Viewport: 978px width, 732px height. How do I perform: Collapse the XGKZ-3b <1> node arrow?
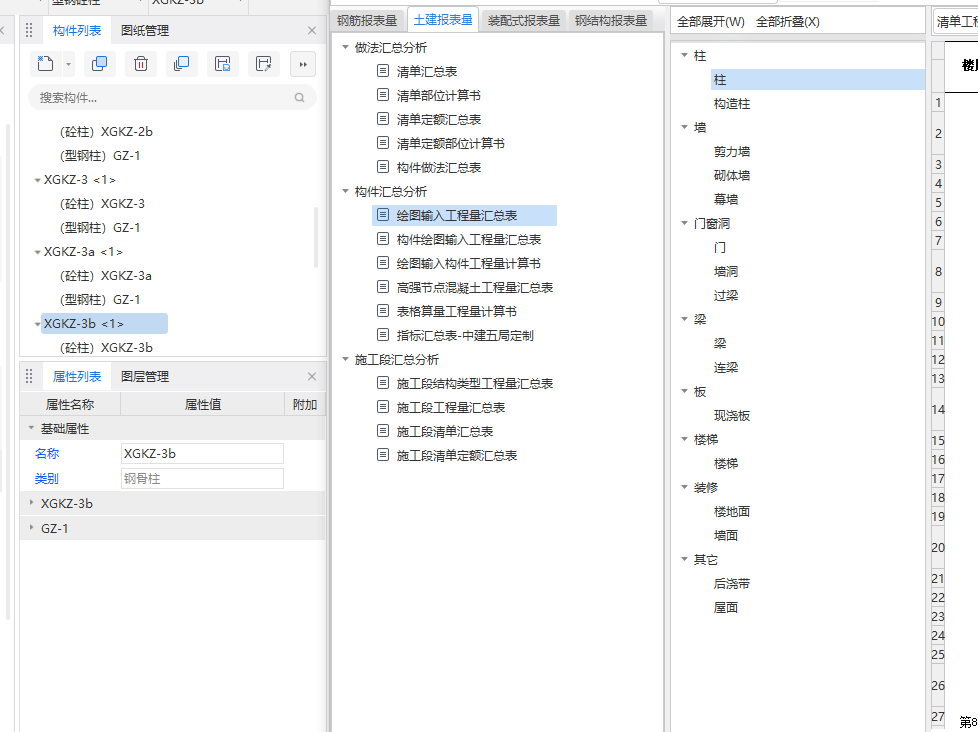click(x=37, y=324)
